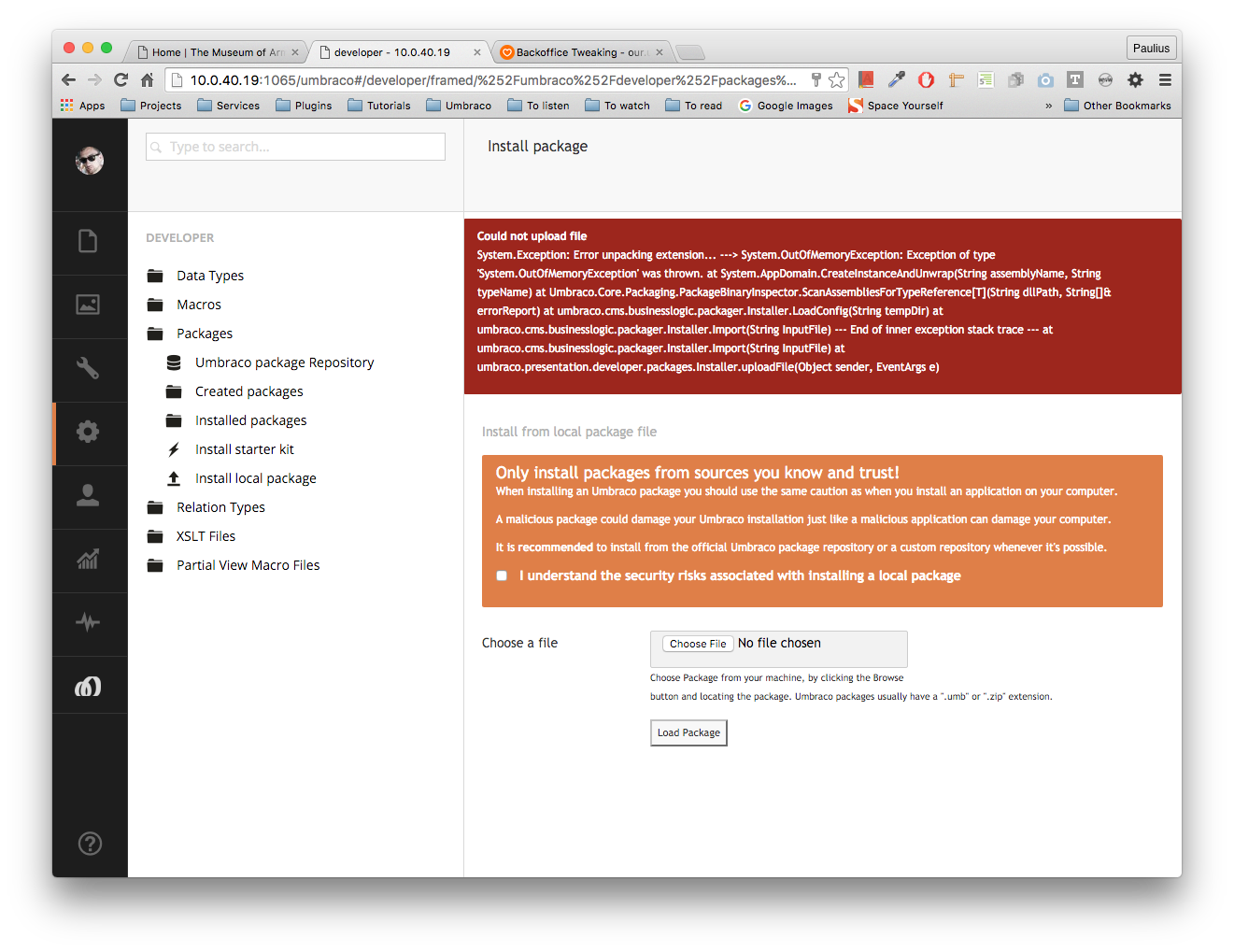Open the Media section picture icon
Screen dimensions: 1234x952
pos(88,305)
